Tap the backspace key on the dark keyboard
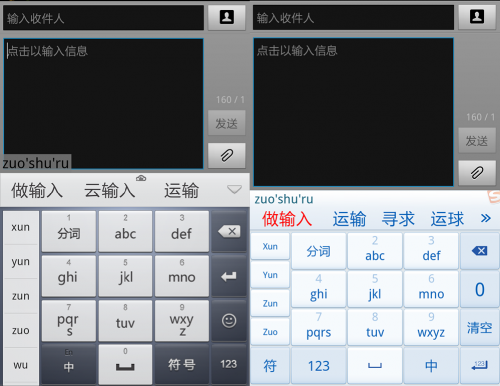The height and width of the screenshot is (386, 500). pyautogui.click(x=229, y=231)
